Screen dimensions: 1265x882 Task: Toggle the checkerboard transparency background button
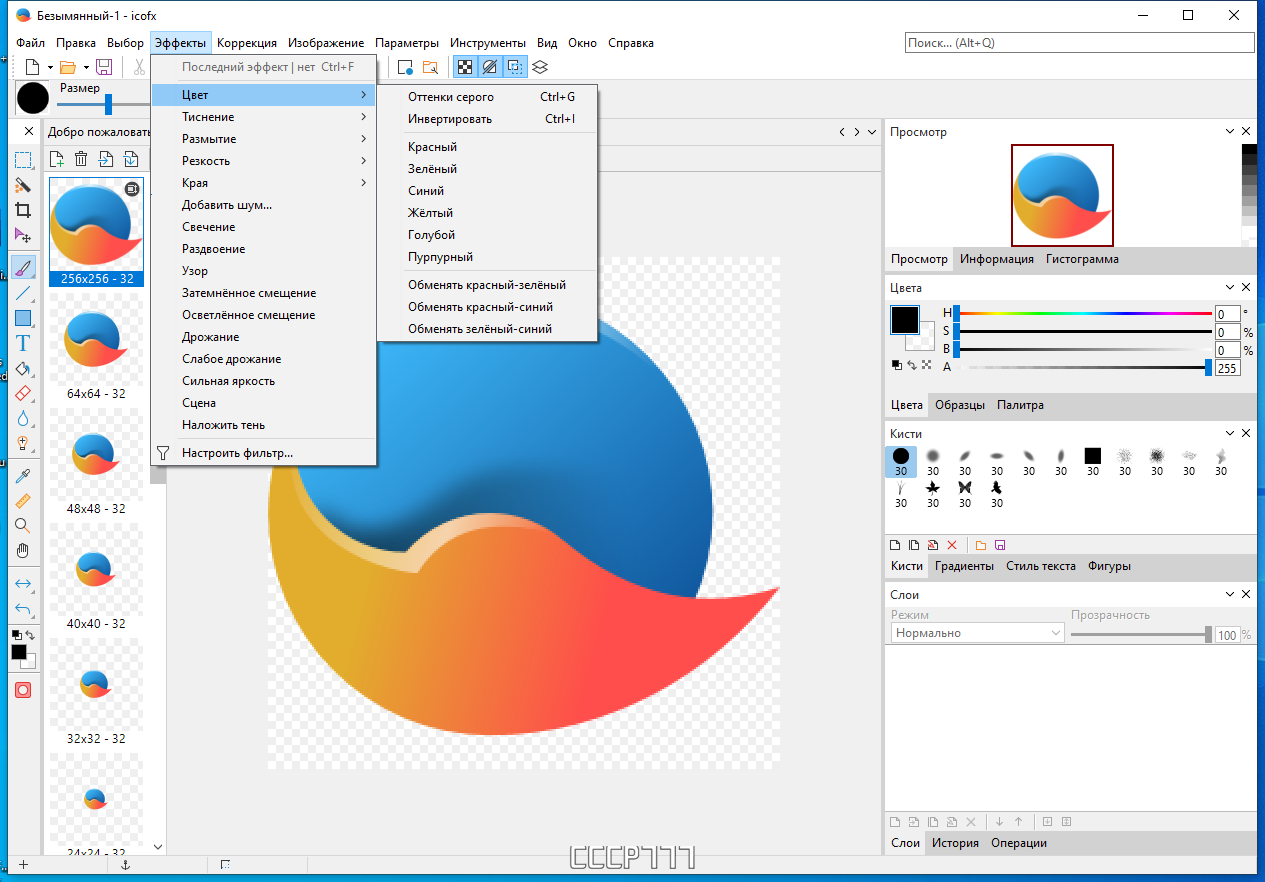coord(465,67)
